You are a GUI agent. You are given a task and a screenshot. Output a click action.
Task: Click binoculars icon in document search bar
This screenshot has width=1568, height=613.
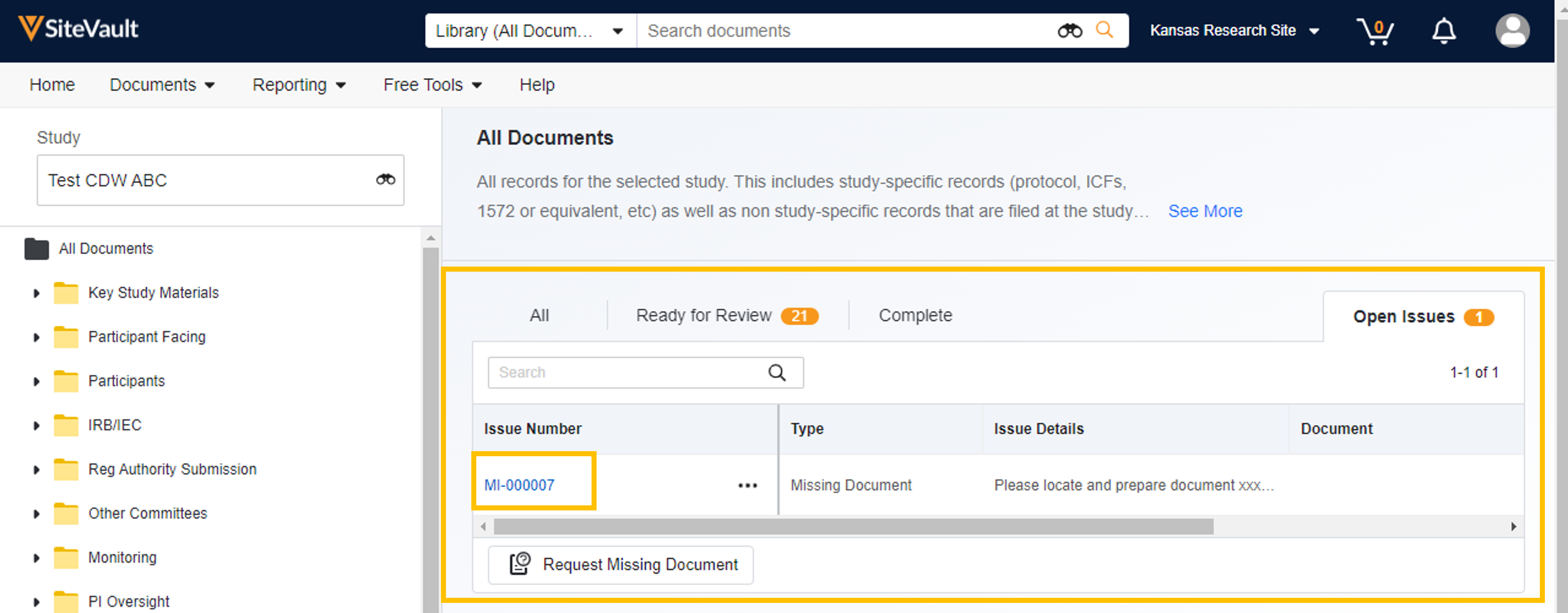click(x=1070, y=31)
